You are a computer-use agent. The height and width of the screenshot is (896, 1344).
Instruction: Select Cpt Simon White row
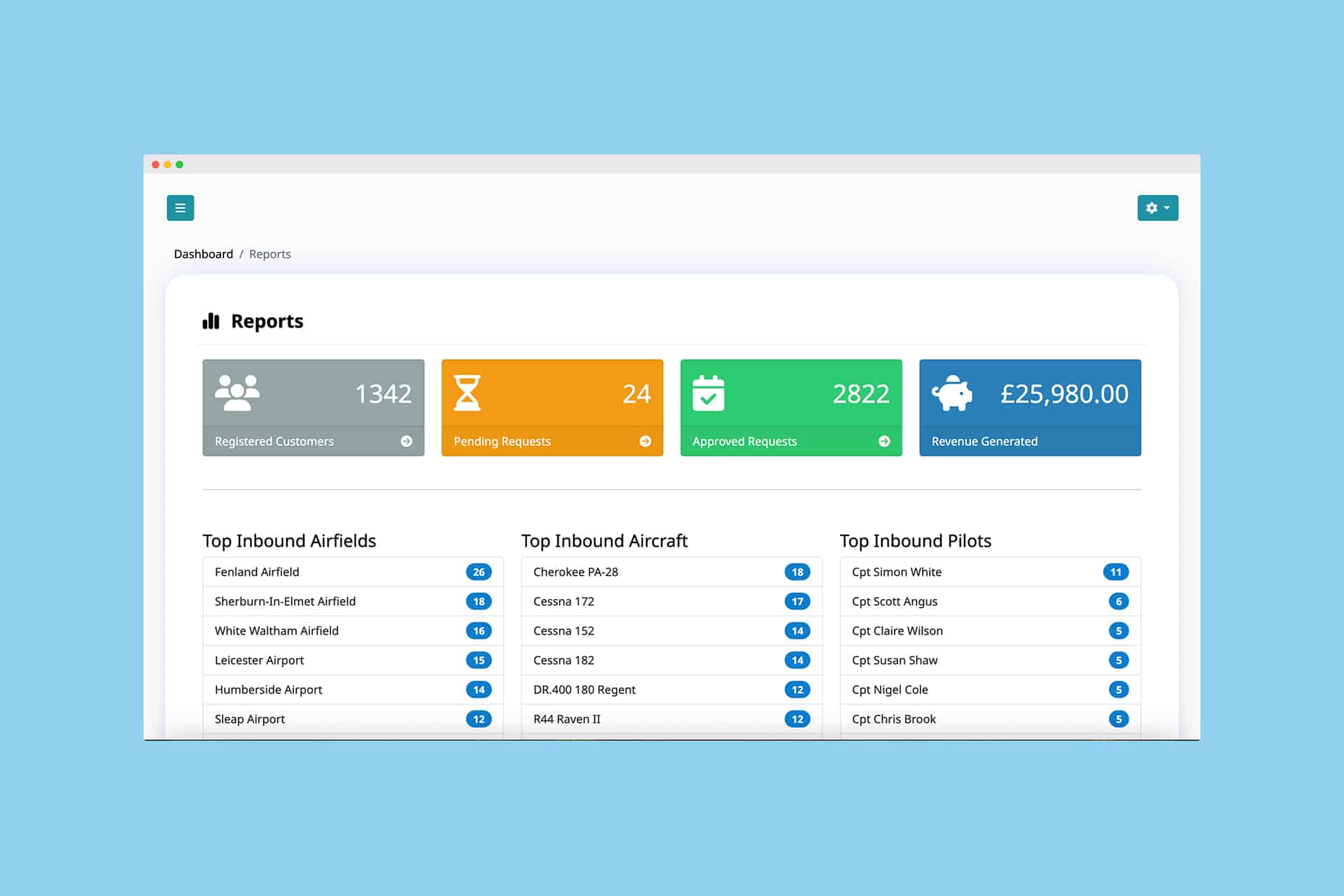(990, 572)
